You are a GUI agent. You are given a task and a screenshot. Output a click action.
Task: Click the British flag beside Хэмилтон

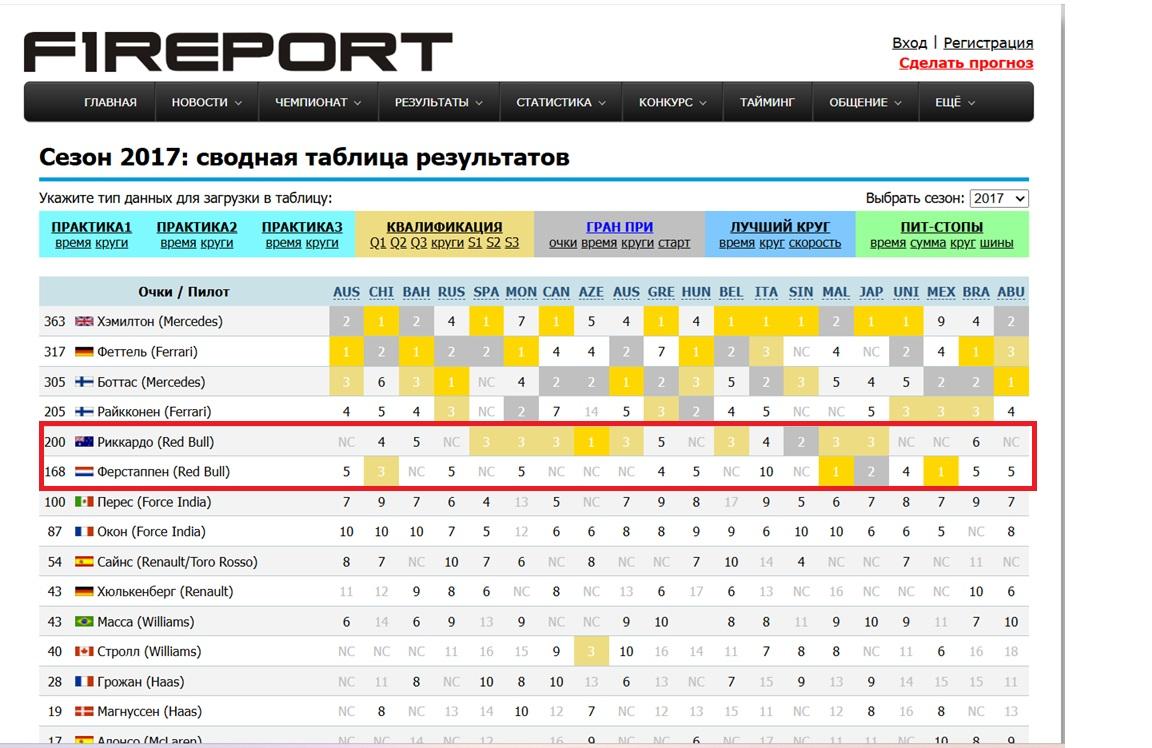[84, 321]
